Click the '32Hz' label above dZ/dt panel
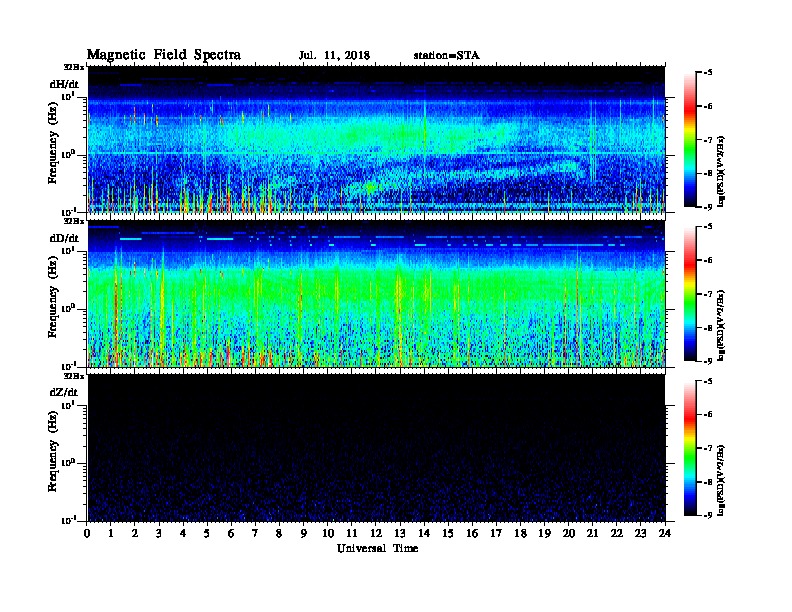This screenshot has height=612, width=792. (73, 376)
